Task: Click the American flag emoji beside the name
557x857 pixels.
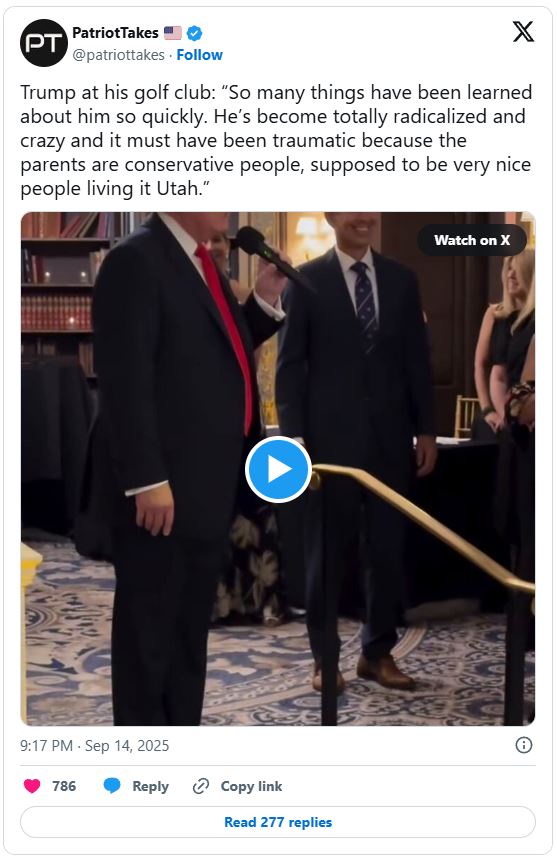Action: [173, 33]
